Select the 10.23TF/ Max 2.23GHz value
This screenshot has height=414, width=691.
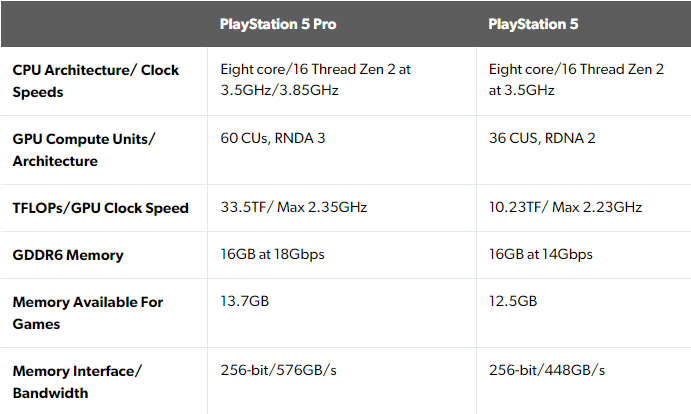(565, 207)
